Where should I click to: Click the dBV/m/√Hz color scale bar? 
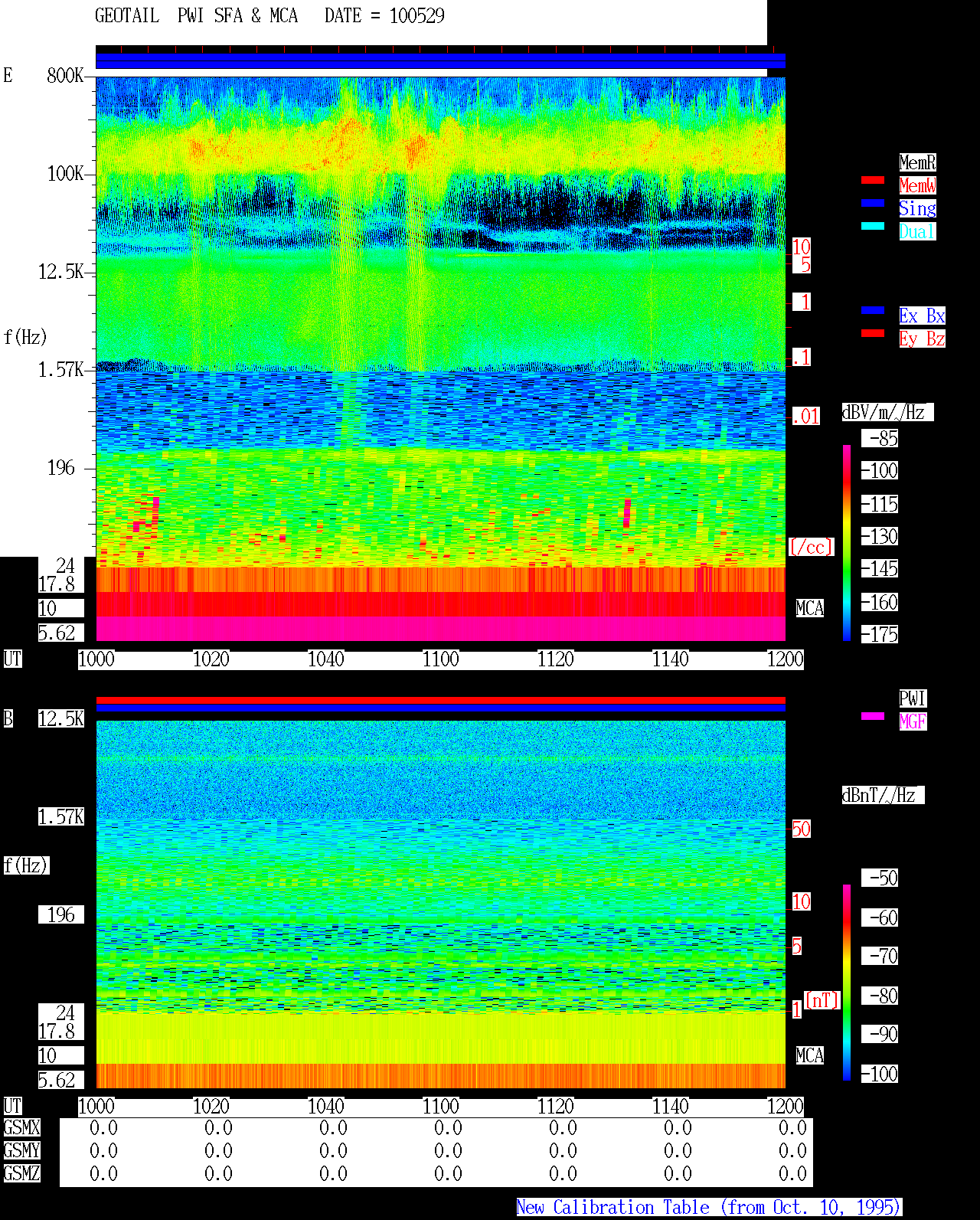click(847, 542)
